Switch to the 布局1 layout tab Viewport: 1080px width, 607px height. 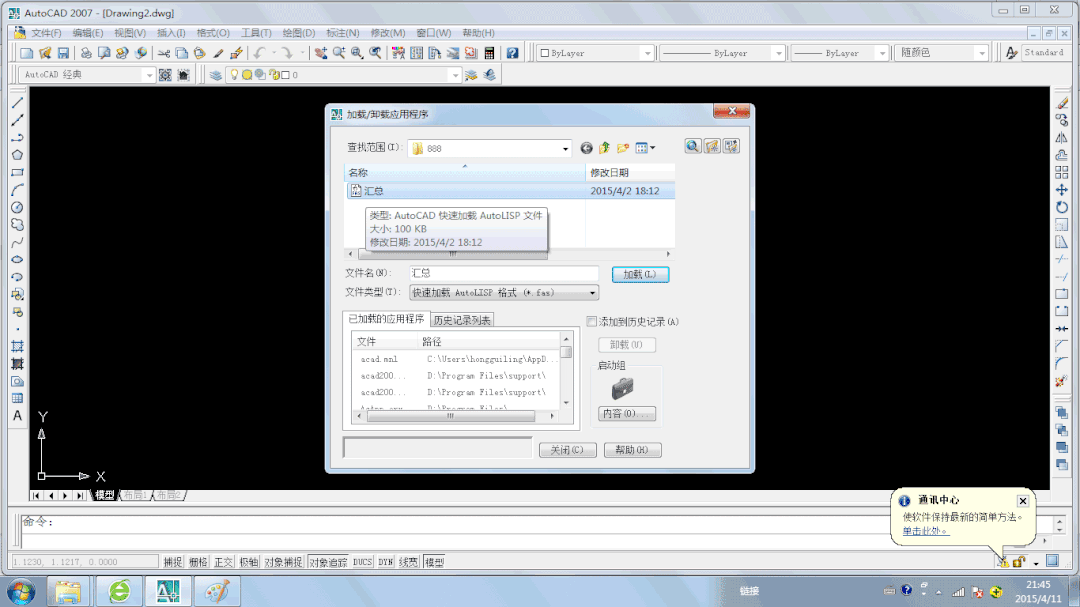[x=136, y=495]
